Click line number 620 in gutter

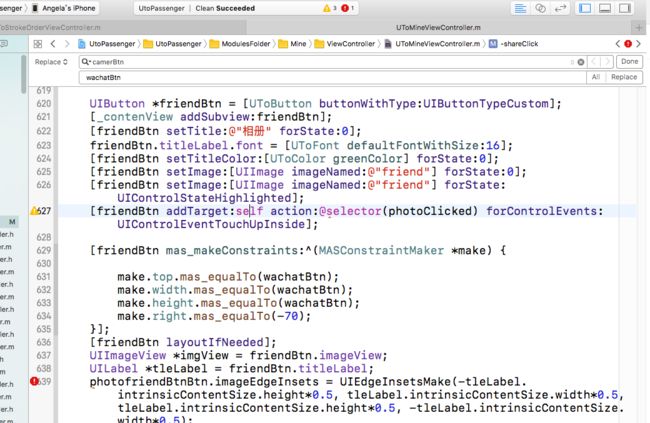(x=44, y=104)
